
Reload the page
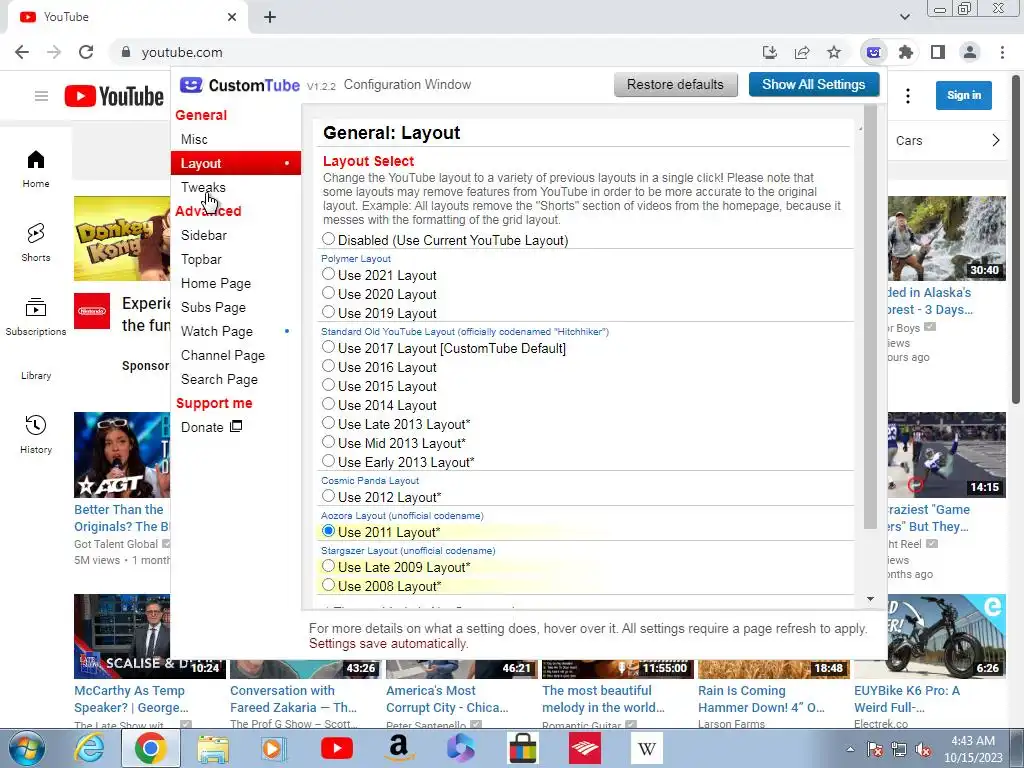[x=86, y=52]
